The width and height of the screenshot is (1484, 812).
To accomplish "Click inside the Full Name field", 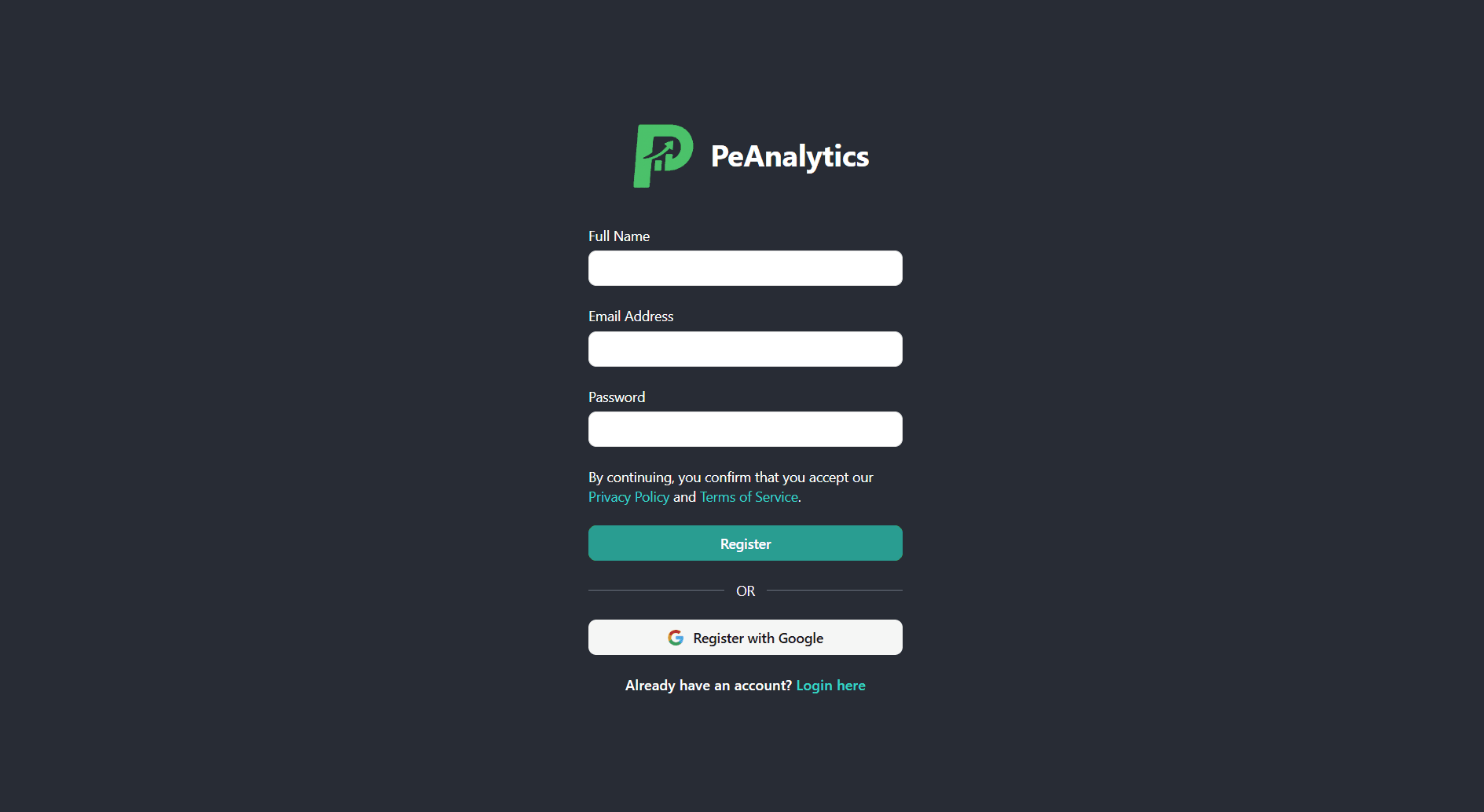I will 745,268.
